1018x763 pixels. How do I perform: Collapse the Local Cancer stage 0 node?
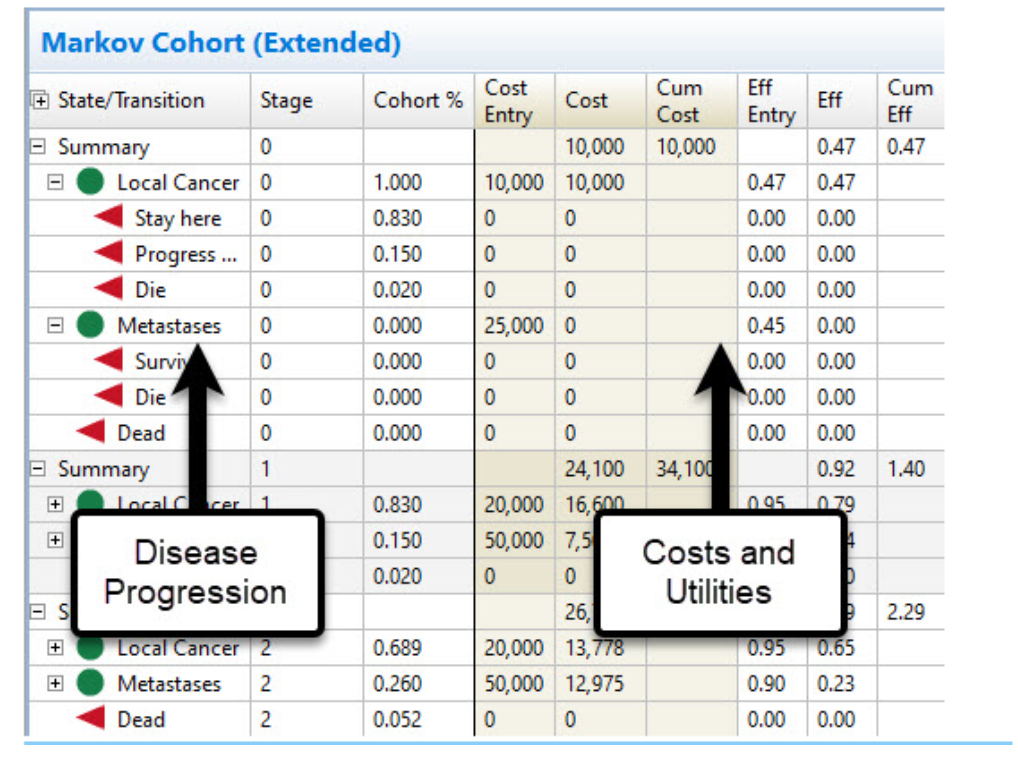coord(57,183)
